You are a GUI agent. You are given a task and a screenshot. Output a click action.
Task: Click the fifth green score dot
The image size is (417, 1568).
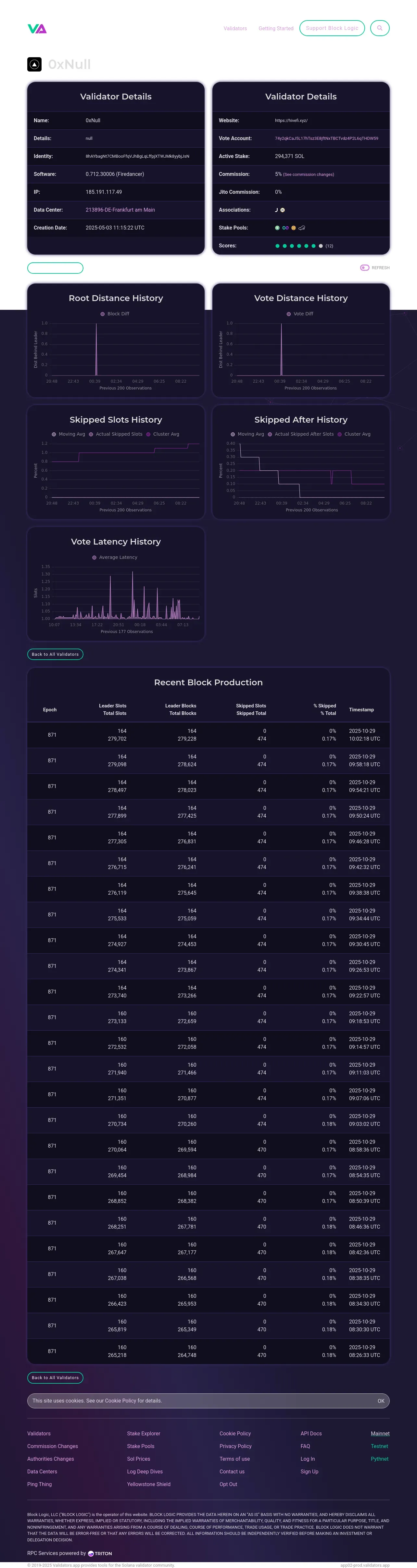(306, 246)
